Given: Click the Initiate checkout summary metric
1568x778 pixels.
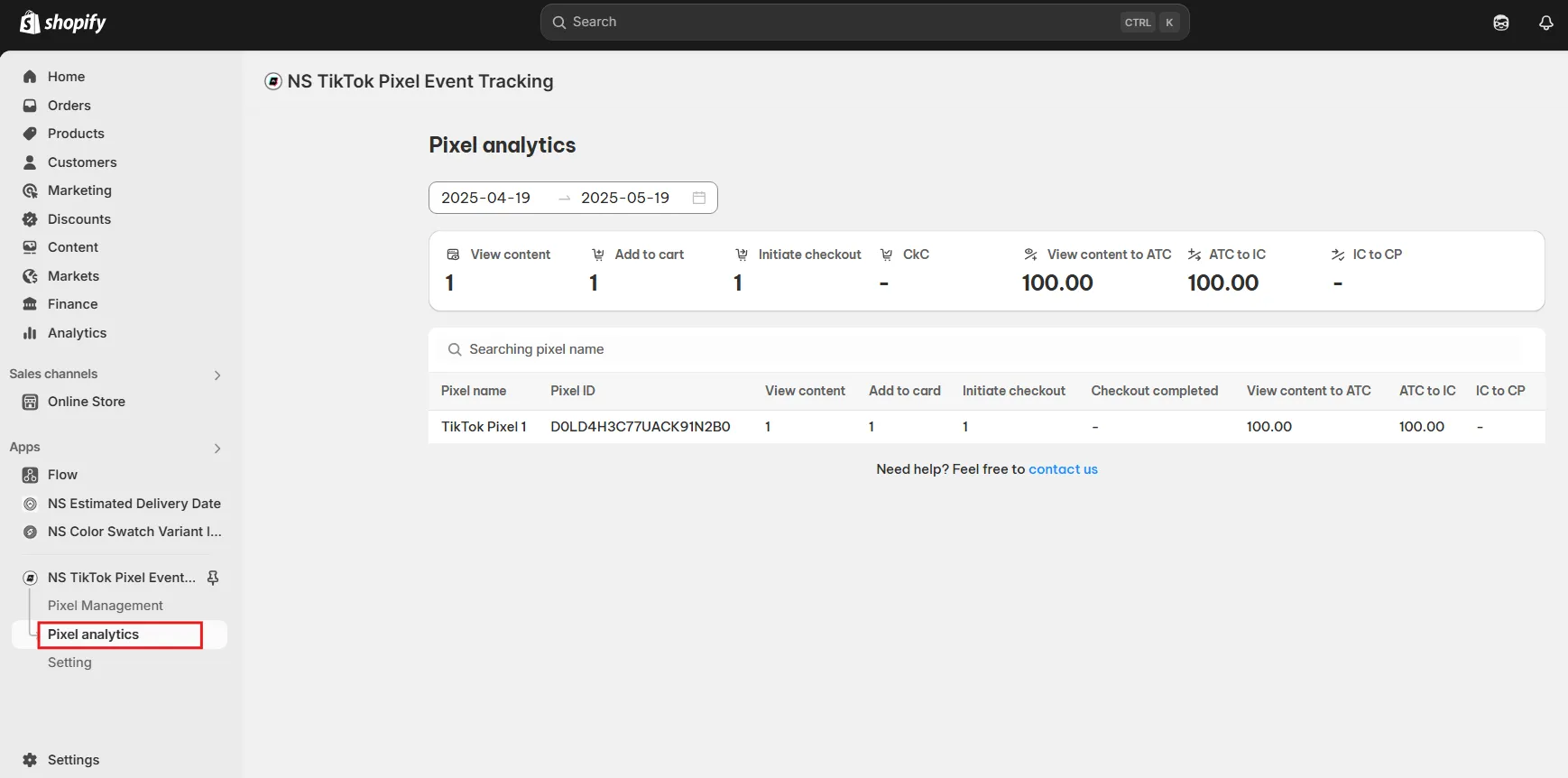Looking at the screenshot, I should 798,270.
